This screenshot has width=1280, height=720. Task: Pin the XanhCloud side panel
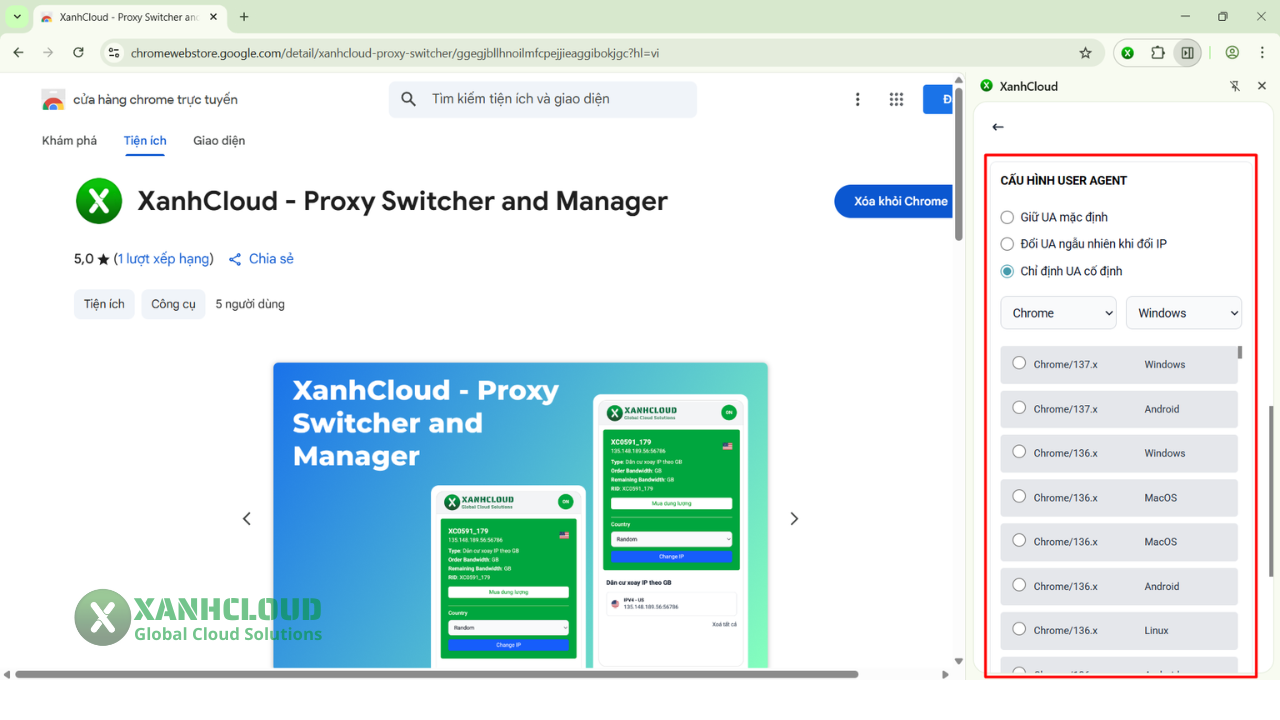1235,86
